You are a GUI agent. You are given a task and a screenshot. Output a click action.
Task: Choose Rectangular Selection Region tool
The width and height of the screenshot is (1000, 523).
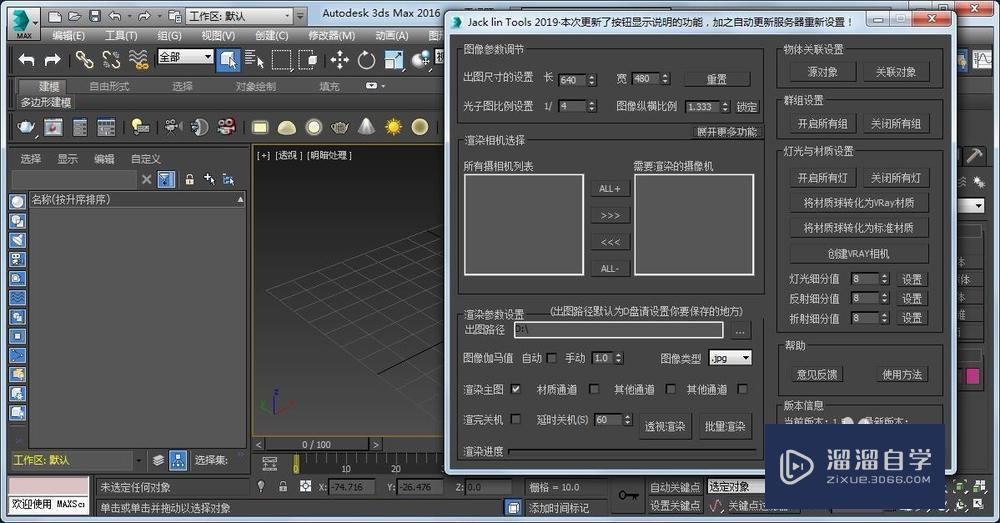(x=281, y=60)
